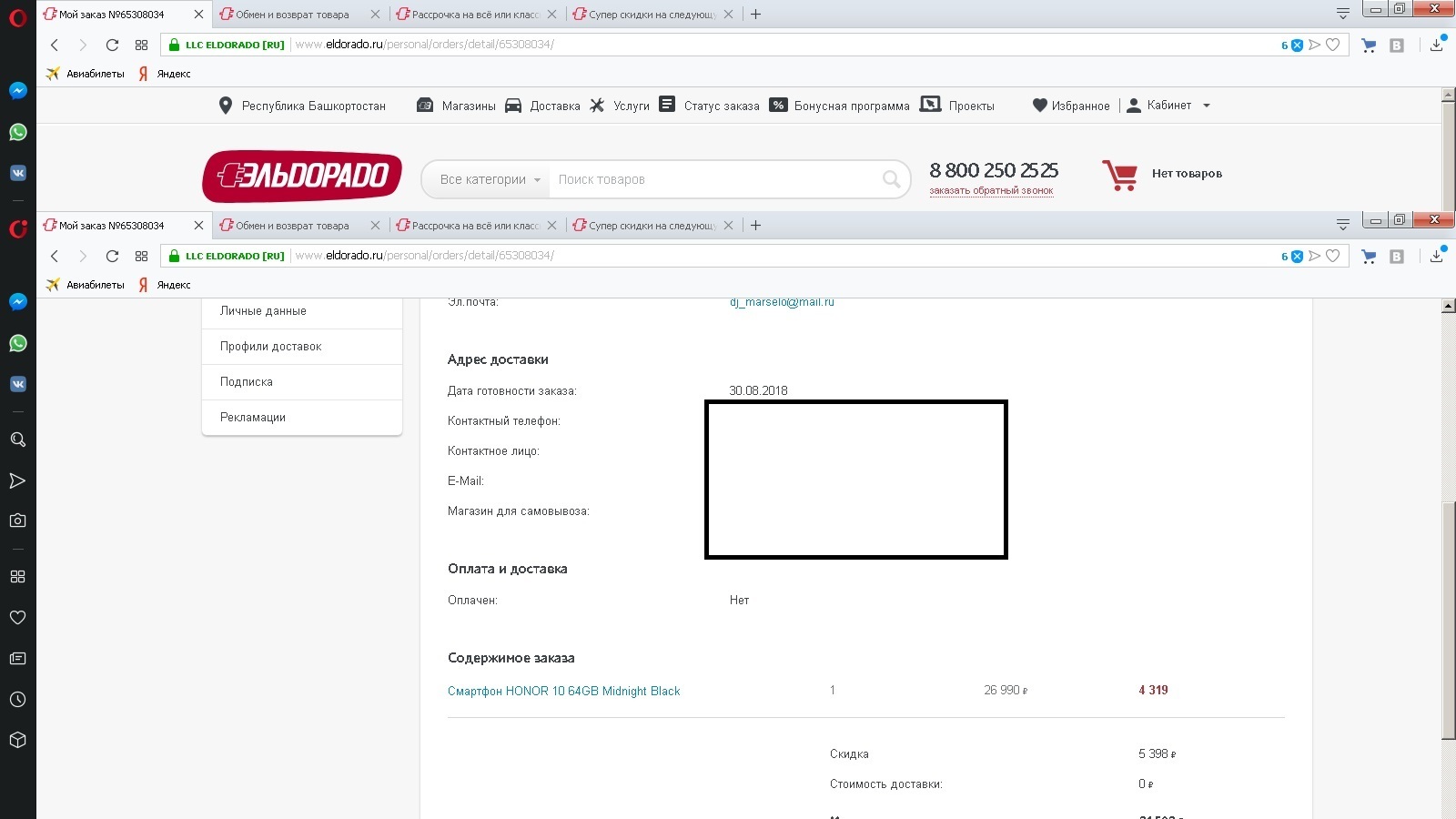This screenshot has width=1456, height=819.
Task: Open Opera snapshot camera icon
Action: 17,521
